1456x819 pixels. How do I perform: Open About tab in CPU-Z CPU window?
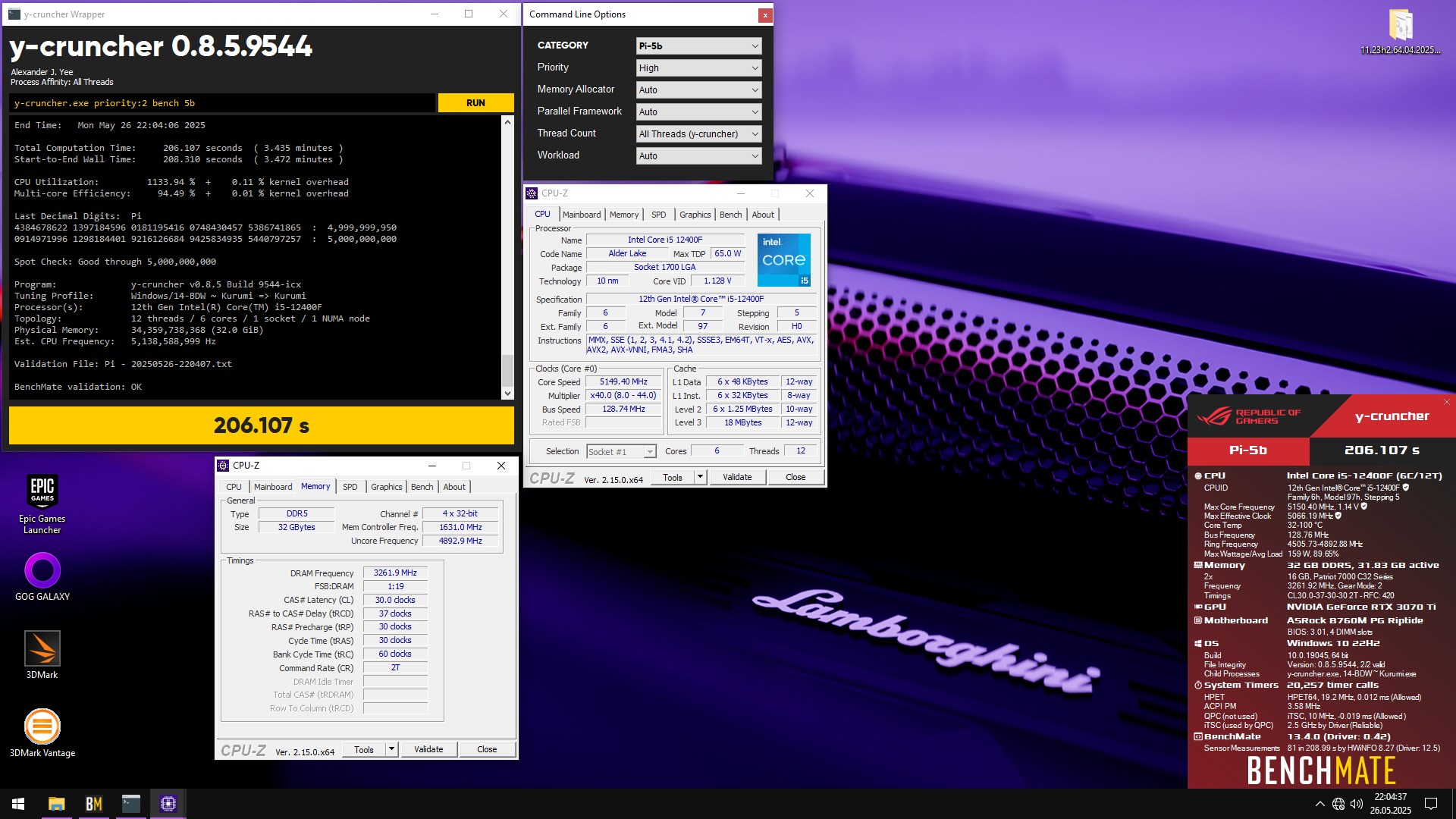[x=763, y=215]
